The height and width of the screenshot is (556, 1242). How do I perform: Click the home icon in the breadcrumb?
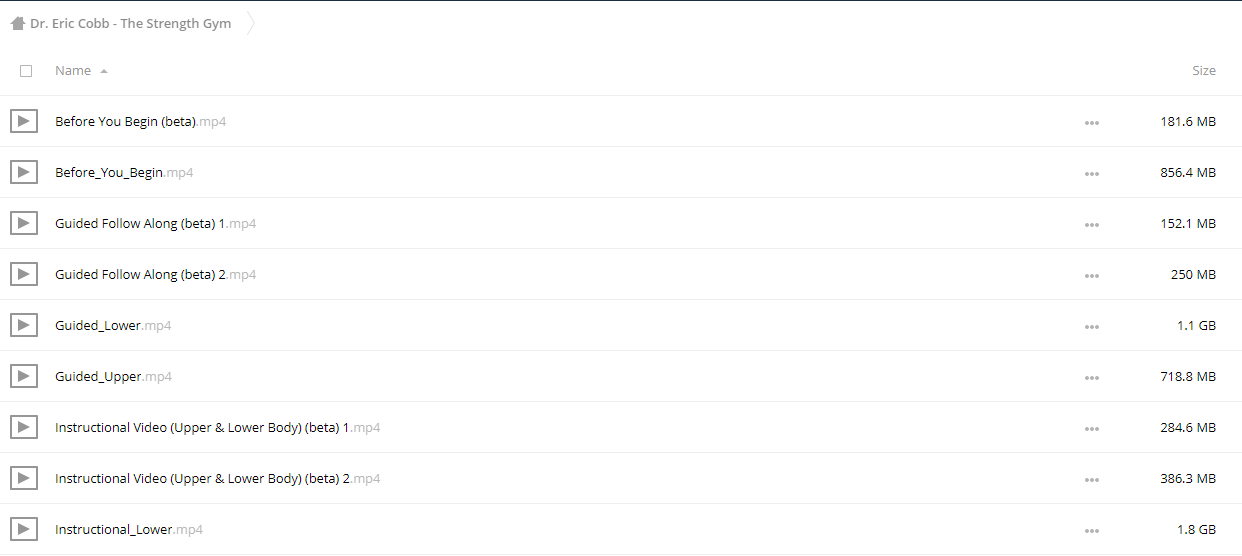click(18, 23)
